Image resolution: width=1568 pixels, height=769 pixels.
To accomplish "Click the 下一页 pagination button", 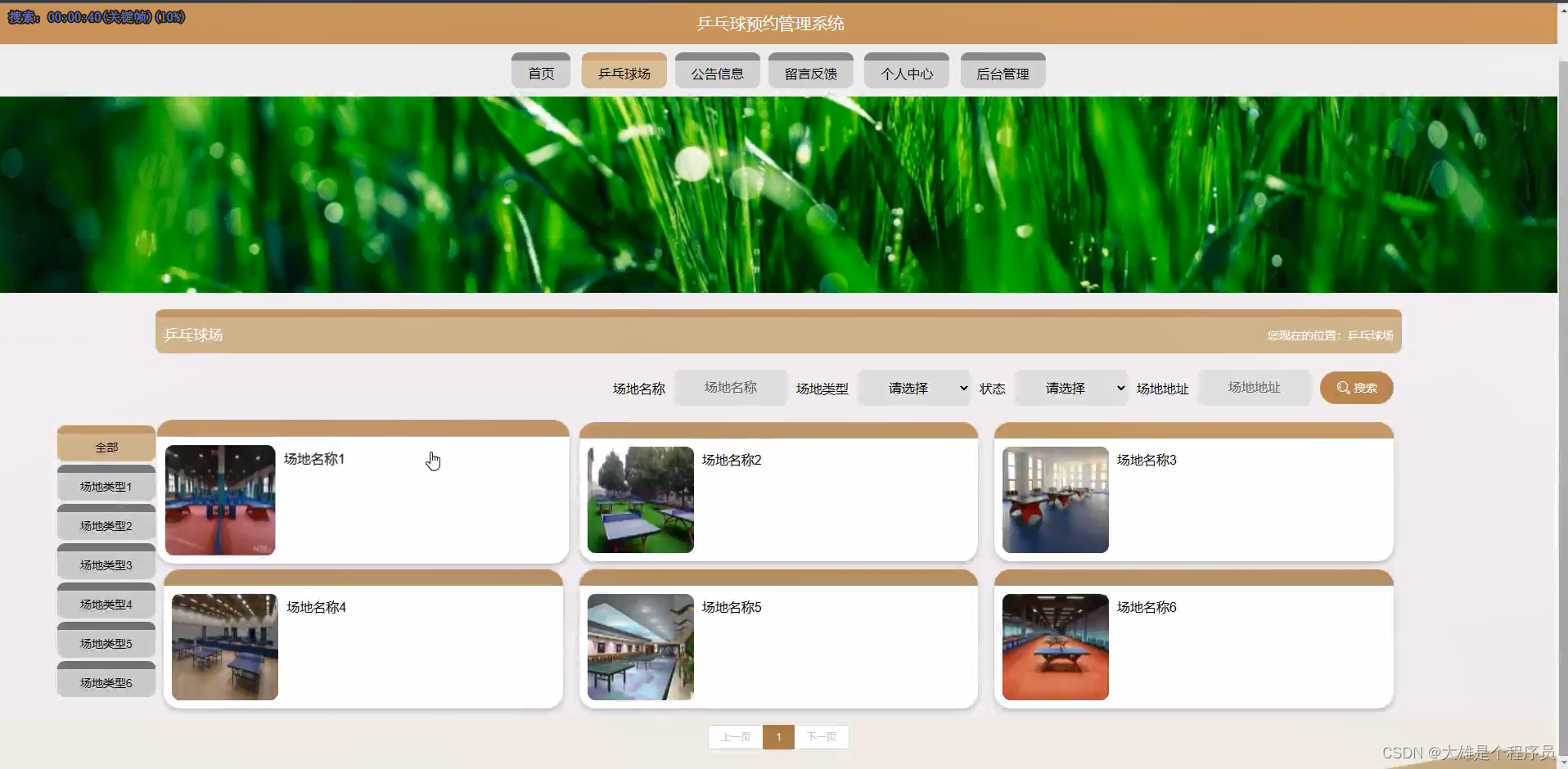I will (821, 735).
